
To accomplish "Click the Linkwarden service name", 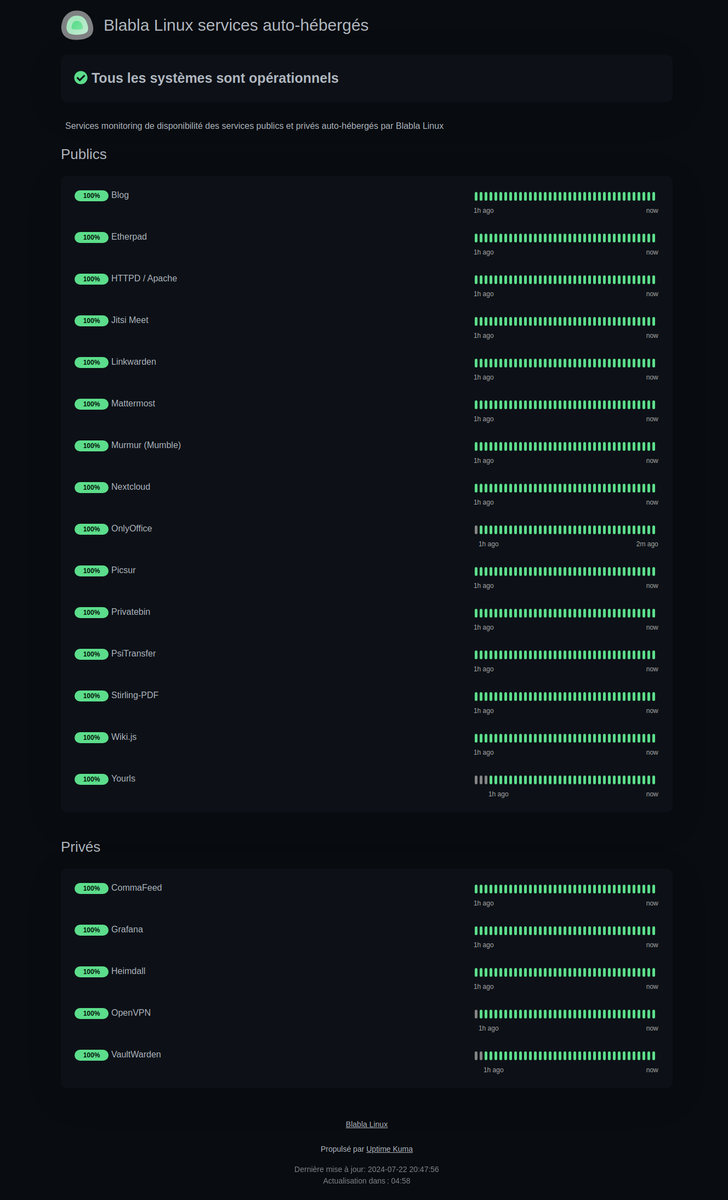I will tap(133, 362).
